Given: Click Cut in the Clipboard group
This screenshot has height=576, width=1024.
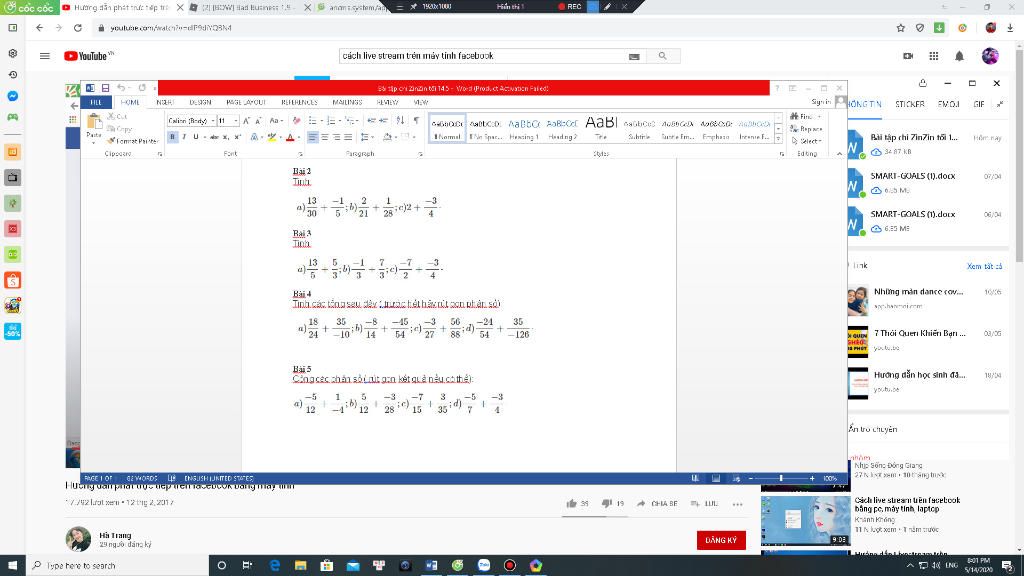Looking at the screenshot, I should click(118, 116).
